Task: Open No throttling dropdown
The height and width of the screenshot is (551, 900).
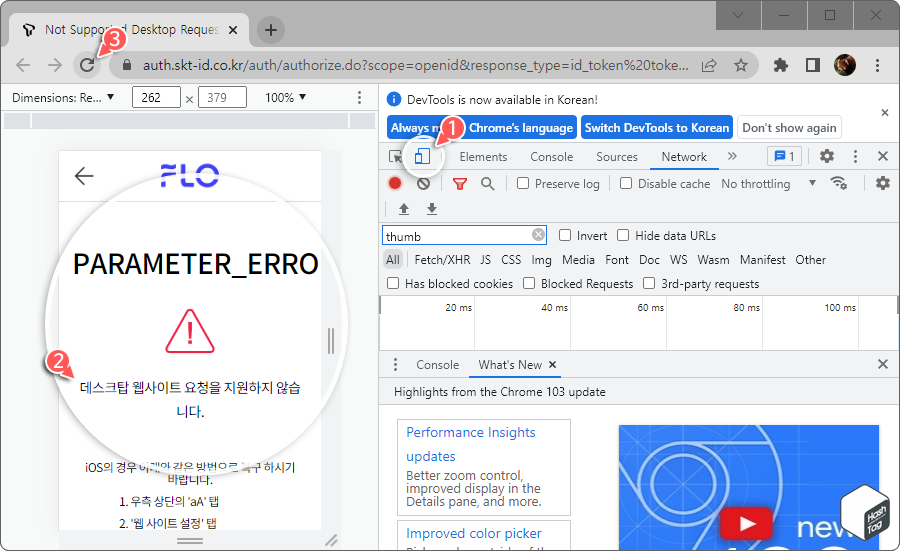Action: pos(769,184)
